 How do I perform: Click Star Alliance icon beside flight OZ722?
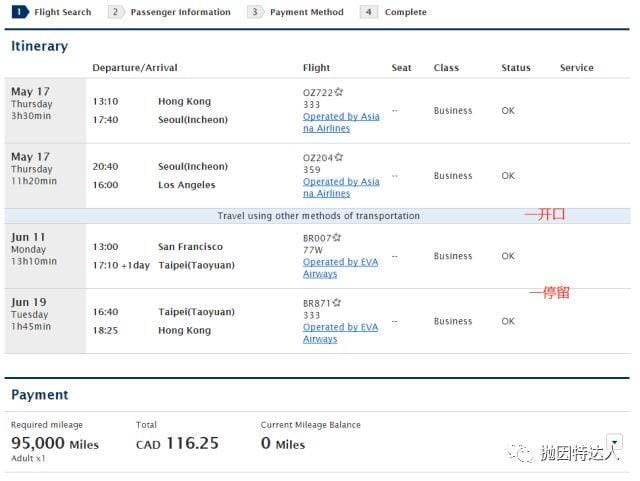point(339,91)
